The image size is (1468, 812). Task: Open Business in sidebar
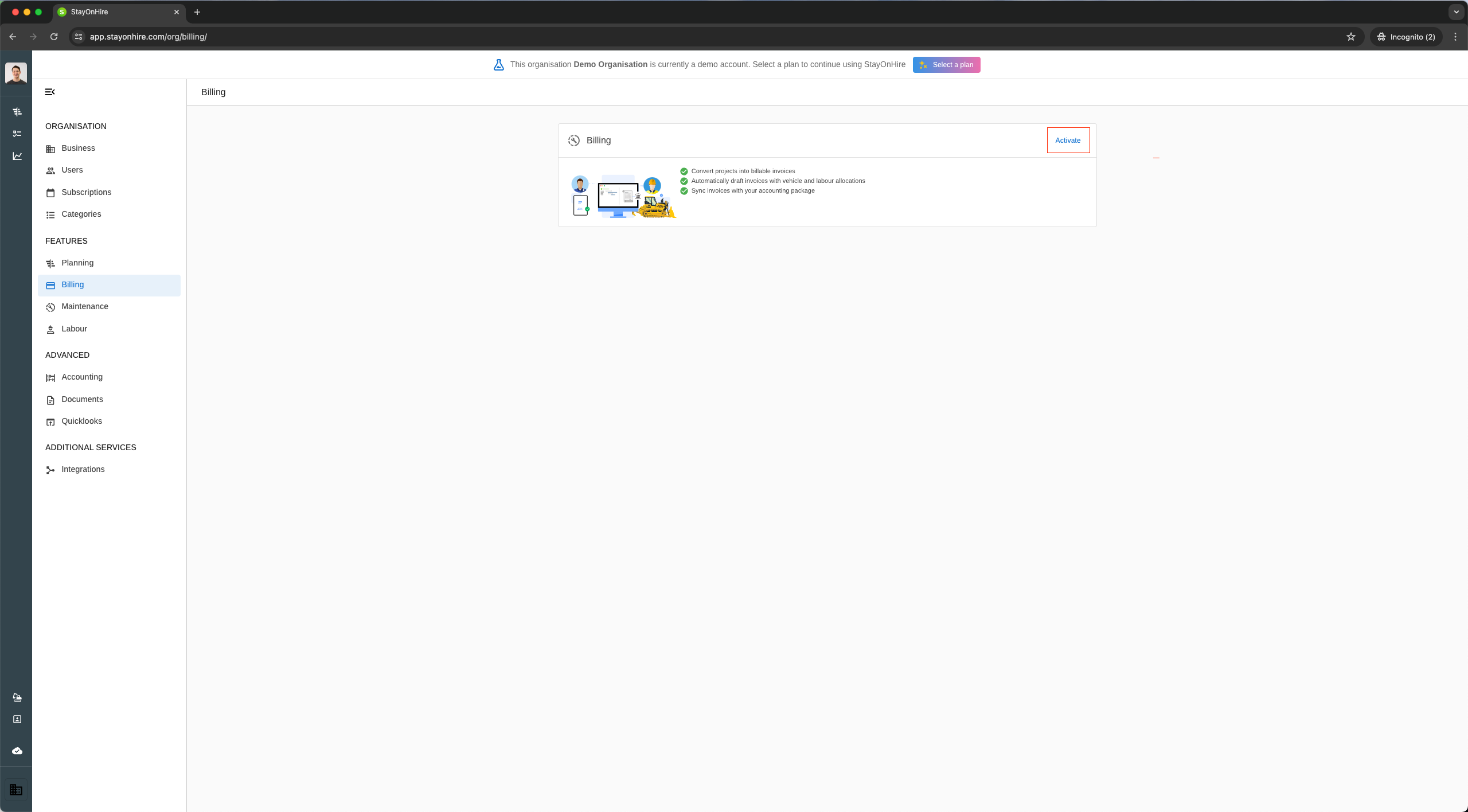coord(78,148)
